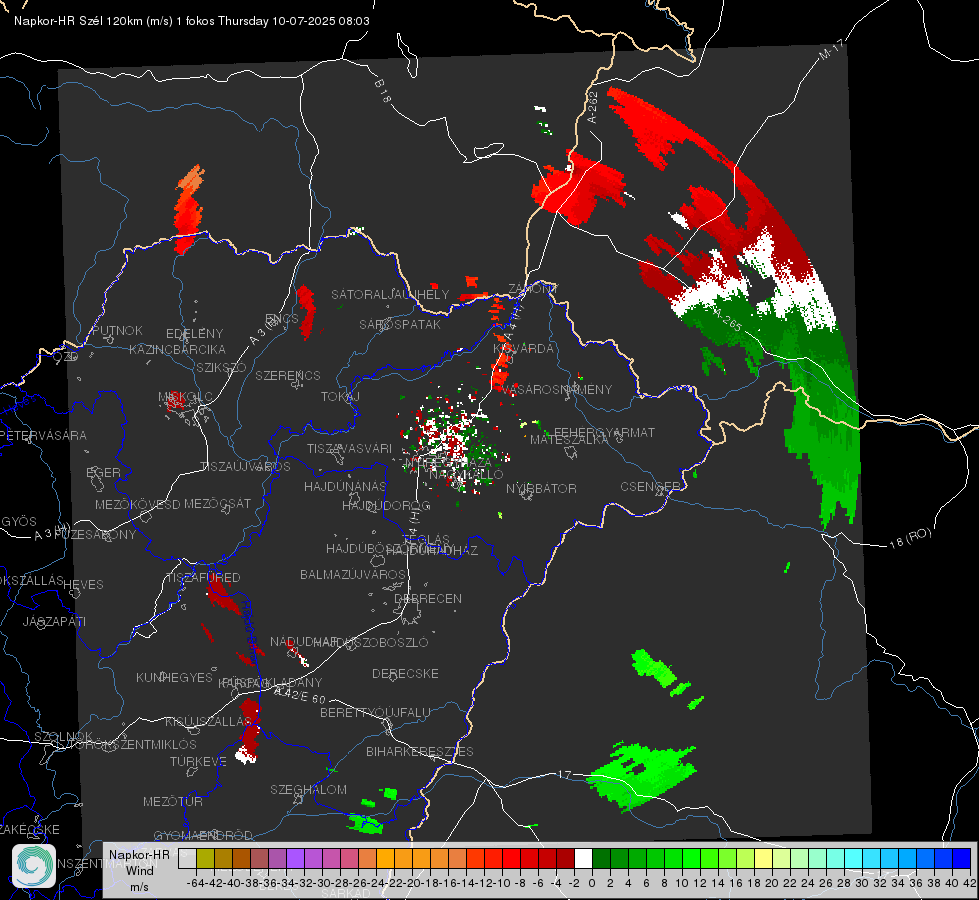This screenshot has width=979, height=900.
Task: Select the PÉTERVÁSÁRA label
Action: [44, 435]
